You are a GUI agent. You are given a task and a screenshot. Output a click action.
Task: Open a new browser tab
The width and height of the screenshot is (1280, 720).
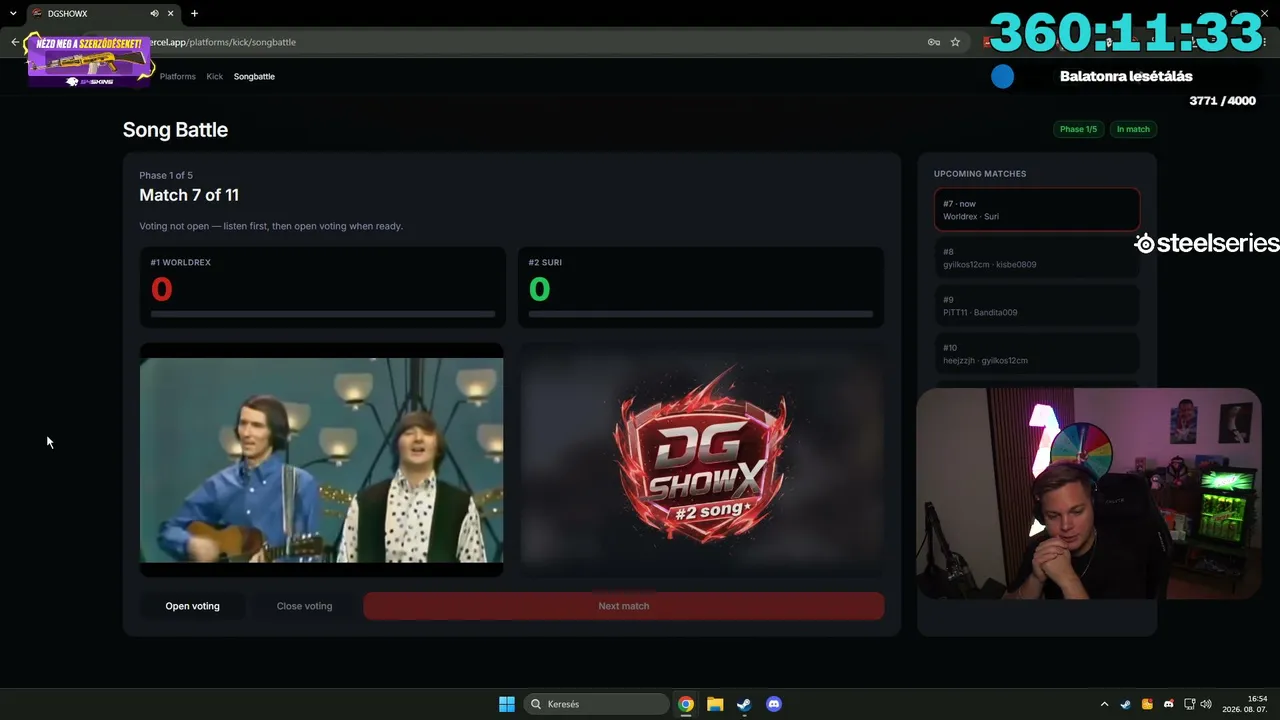(194, 14)
